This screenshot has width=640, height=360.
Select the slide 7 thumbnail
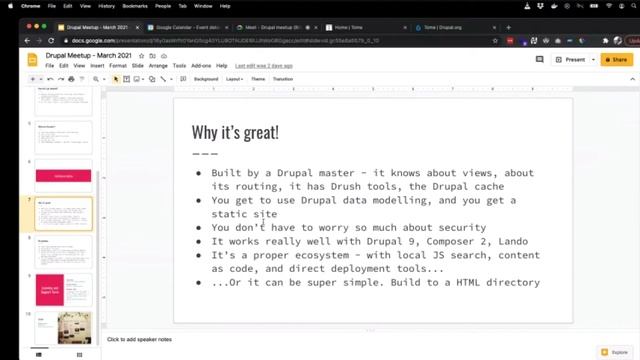click(x=64, y=213)
